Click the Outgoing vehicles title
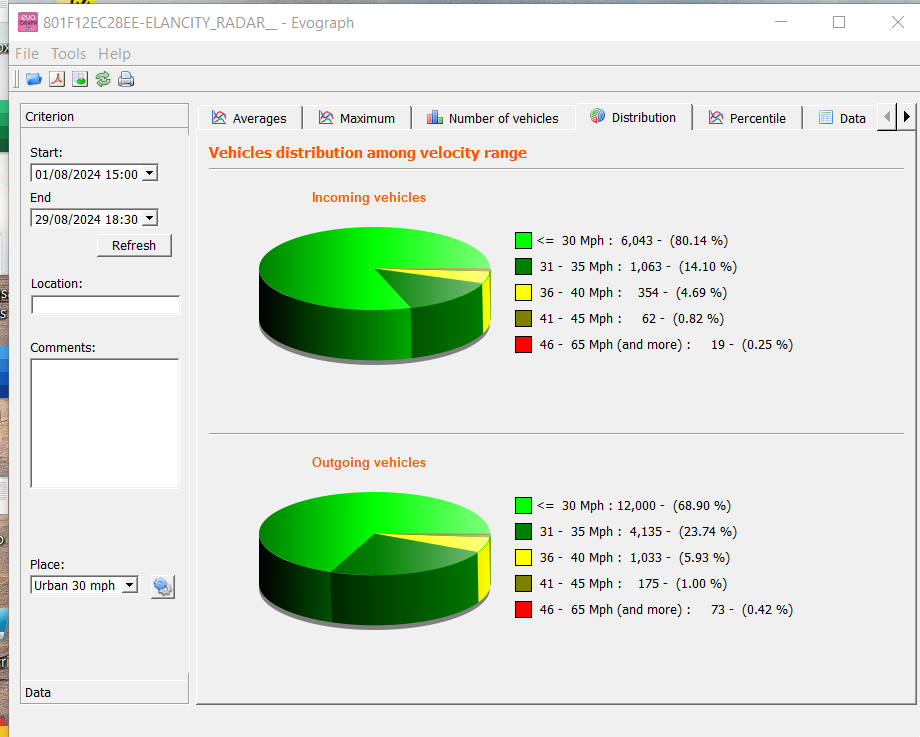The width and height of the screenshot is (920, 737). [x=368, y=462]
